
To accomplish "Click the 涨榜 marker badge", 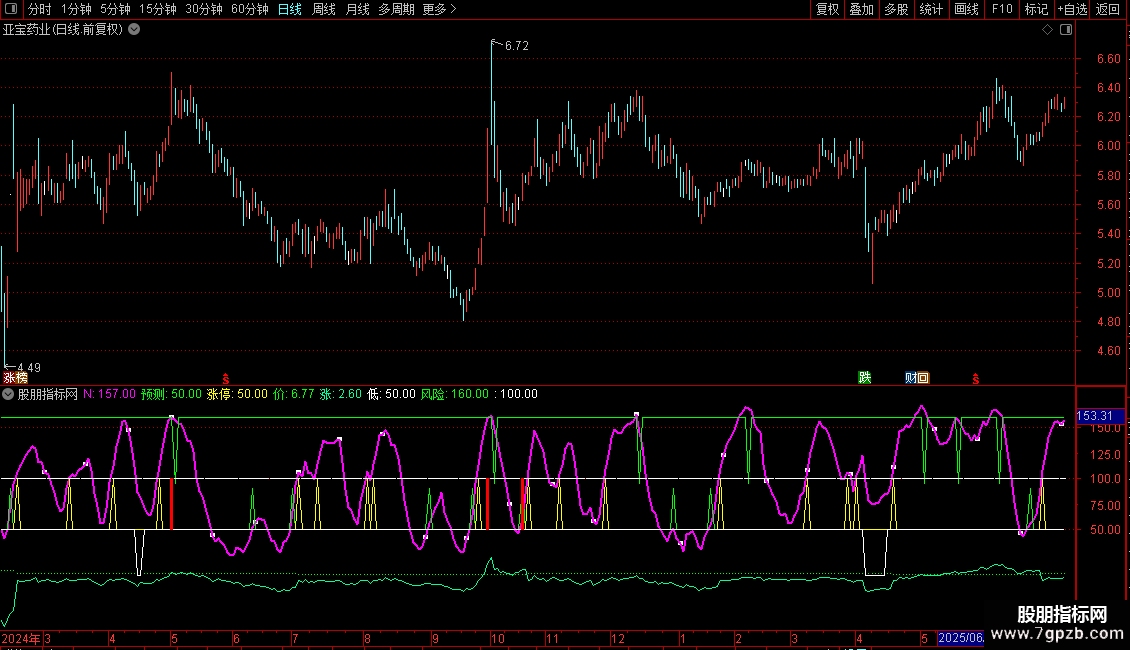I will 15,378.
